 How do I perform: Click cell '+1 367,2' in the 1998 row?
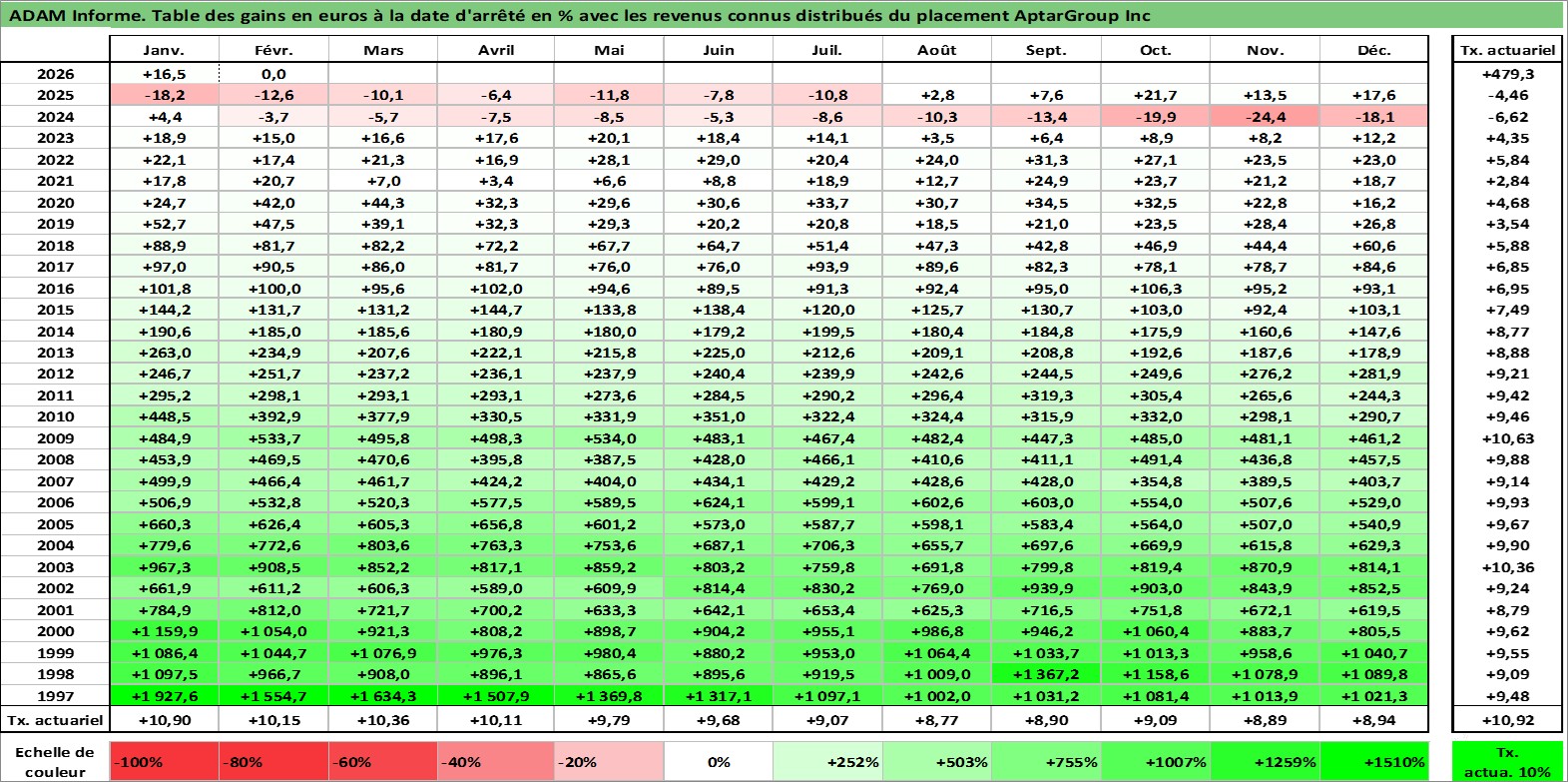click(1046, 674)
